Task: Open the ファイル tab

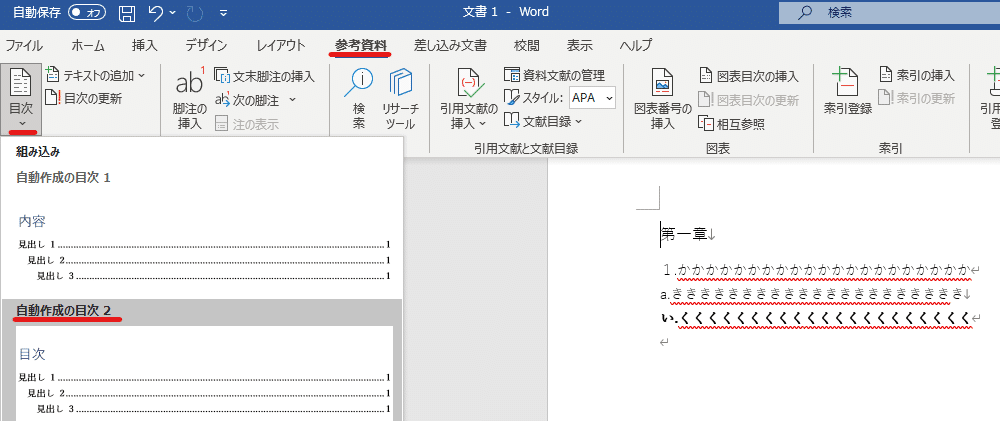Action: pyautogui.click(x=24, y=45)
